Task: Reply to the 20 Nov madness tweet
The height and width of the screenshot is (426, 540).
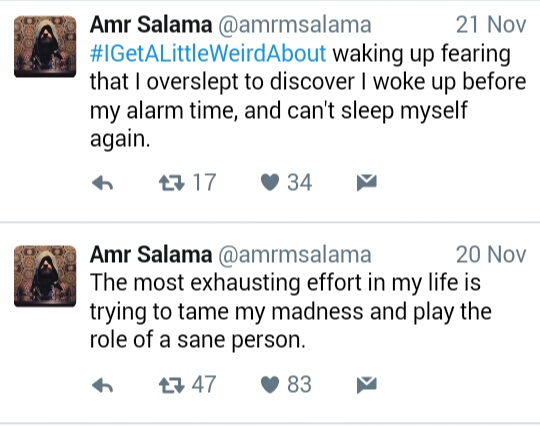Action: tap(103, 385)
